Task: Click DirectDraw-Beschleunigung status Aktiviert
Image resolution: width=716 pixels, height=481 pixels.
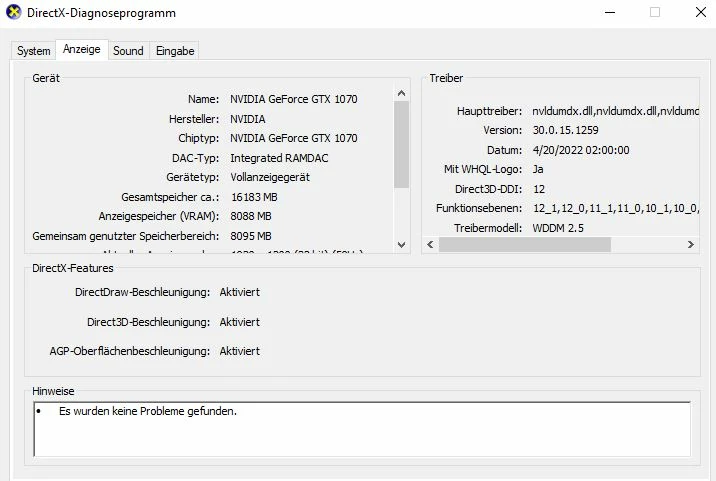Action: [x=240, y=292]
